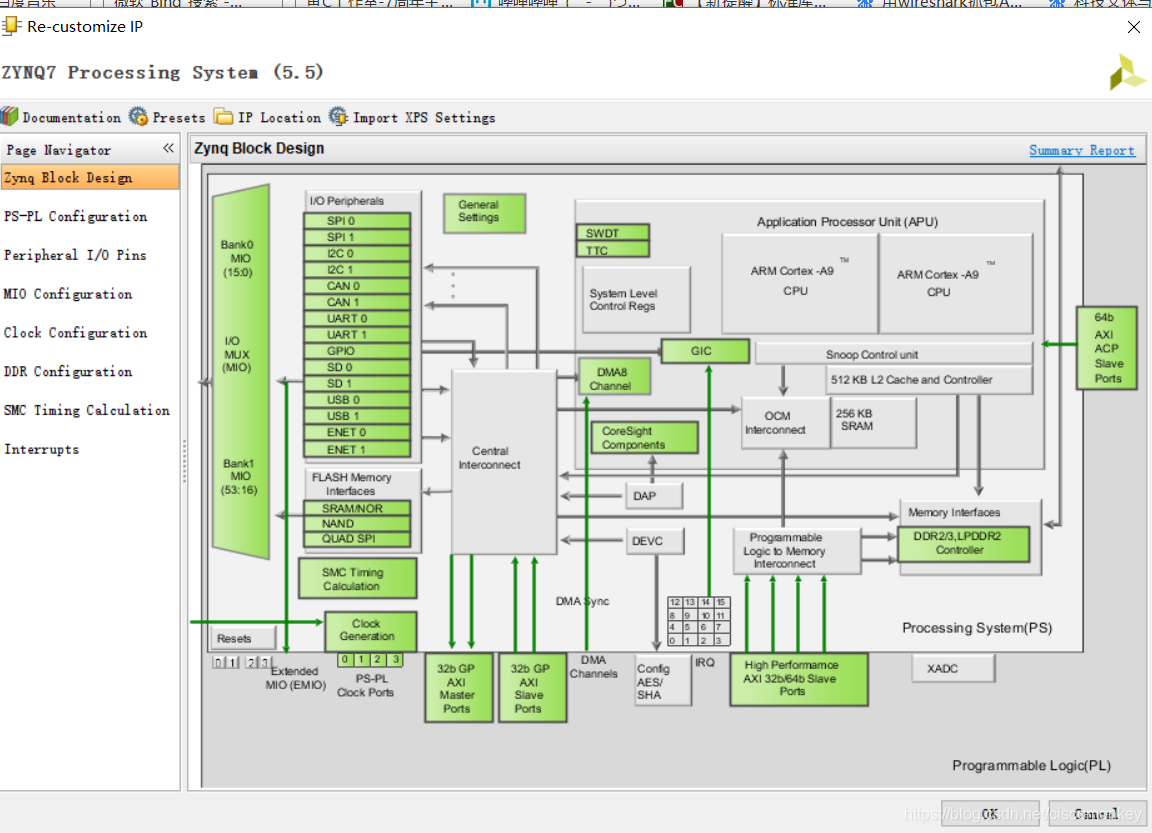Click the 32b GP AXI Slave Ports block
The width and height of the screenshot is (1152, 833).
click(x=533, y=688)
